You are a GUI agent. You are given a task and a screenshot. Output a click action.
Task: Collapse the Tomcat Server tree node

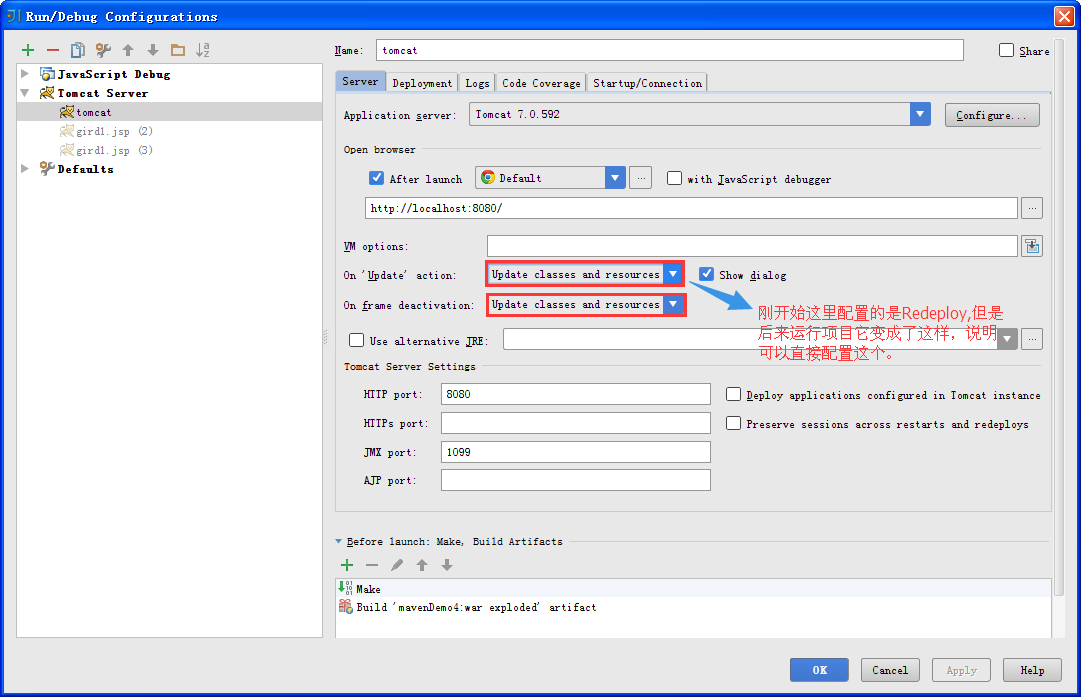[25, 93]
